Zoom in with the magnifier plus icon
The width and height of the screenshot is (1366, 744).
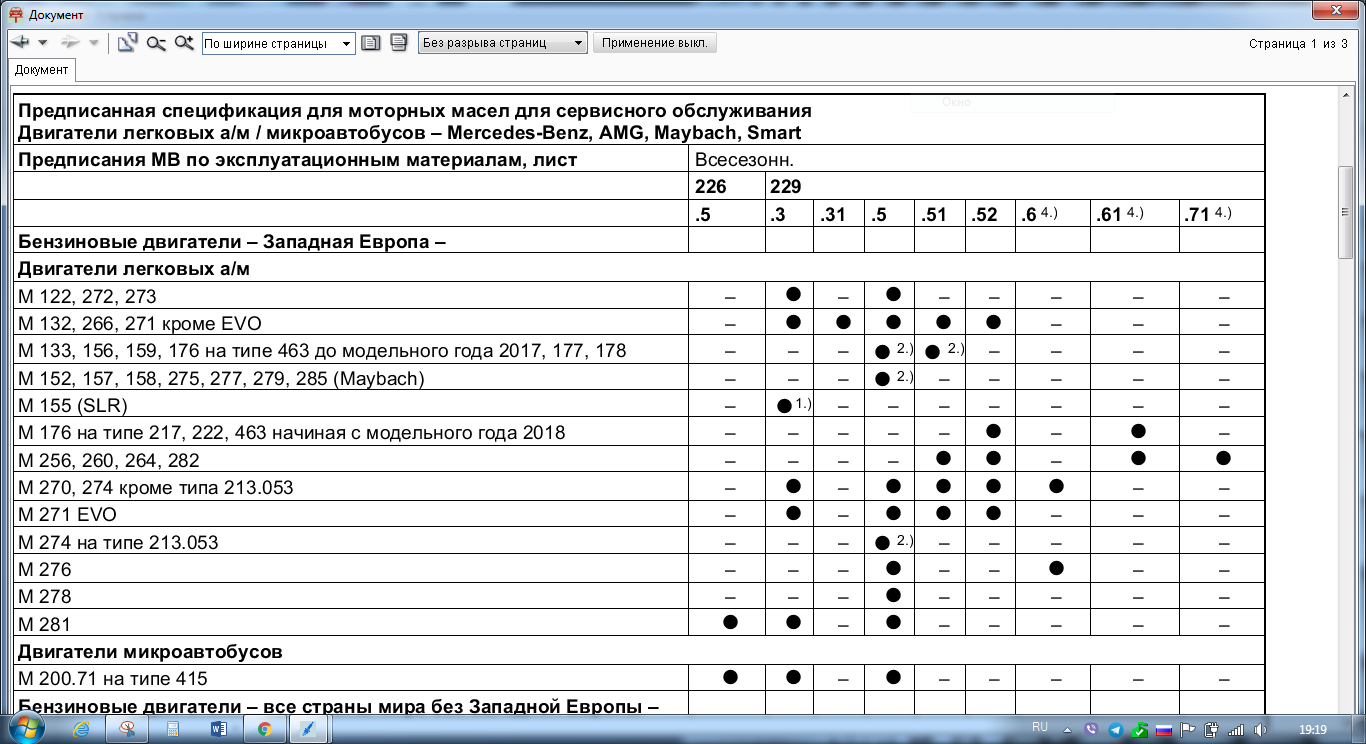pos(183,43)
